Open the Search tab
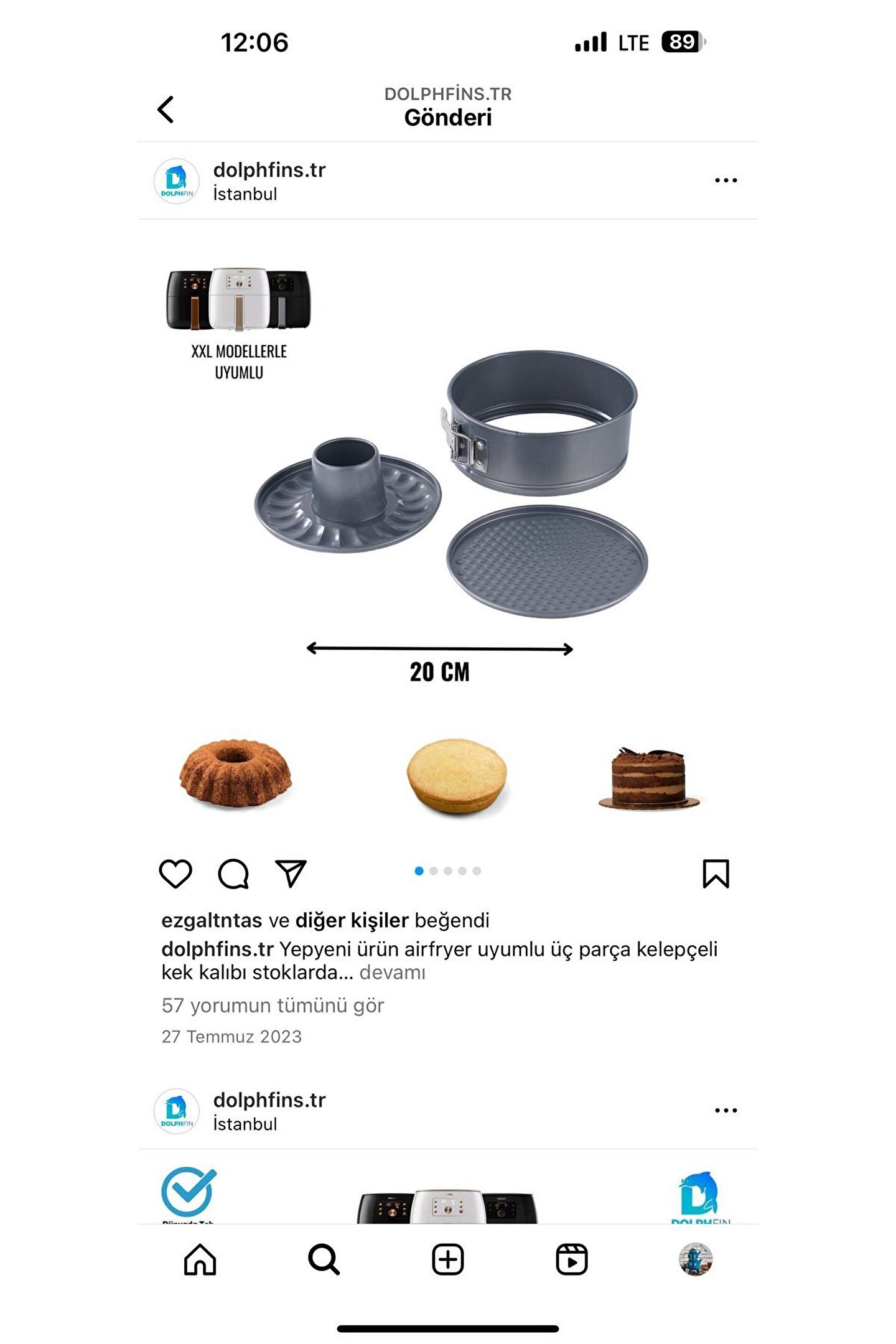Image resolution: width=896 pixels, height=1344 pixels. click(324, 1259)
